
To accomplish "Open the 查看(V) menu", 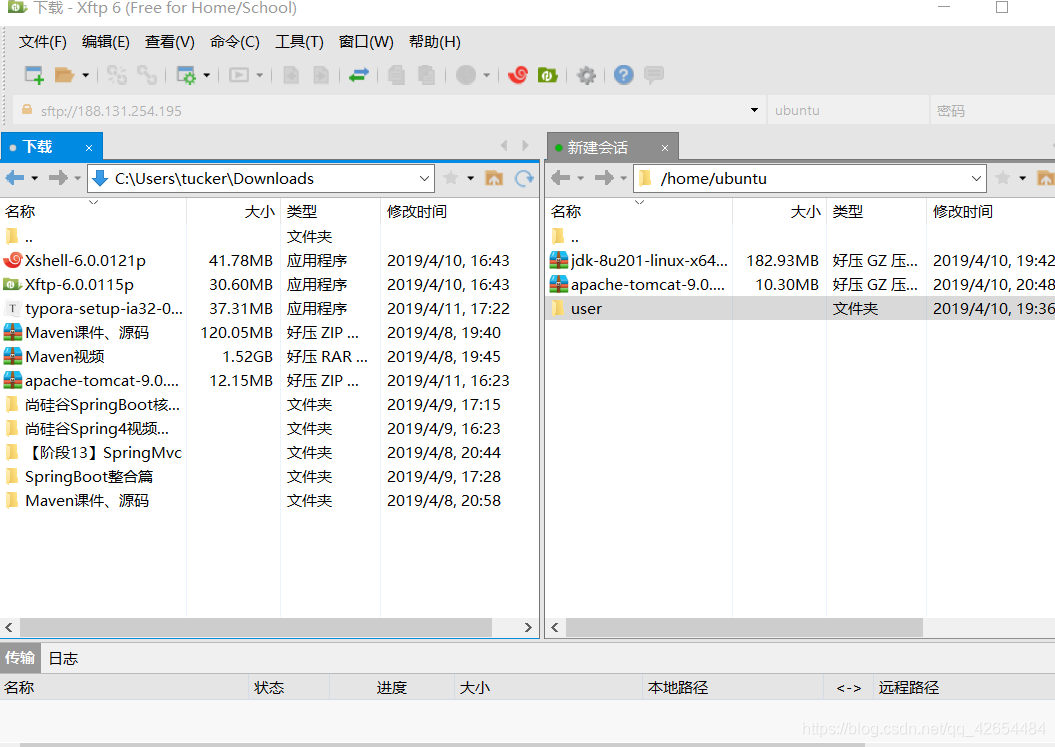I will coord(170,42).
